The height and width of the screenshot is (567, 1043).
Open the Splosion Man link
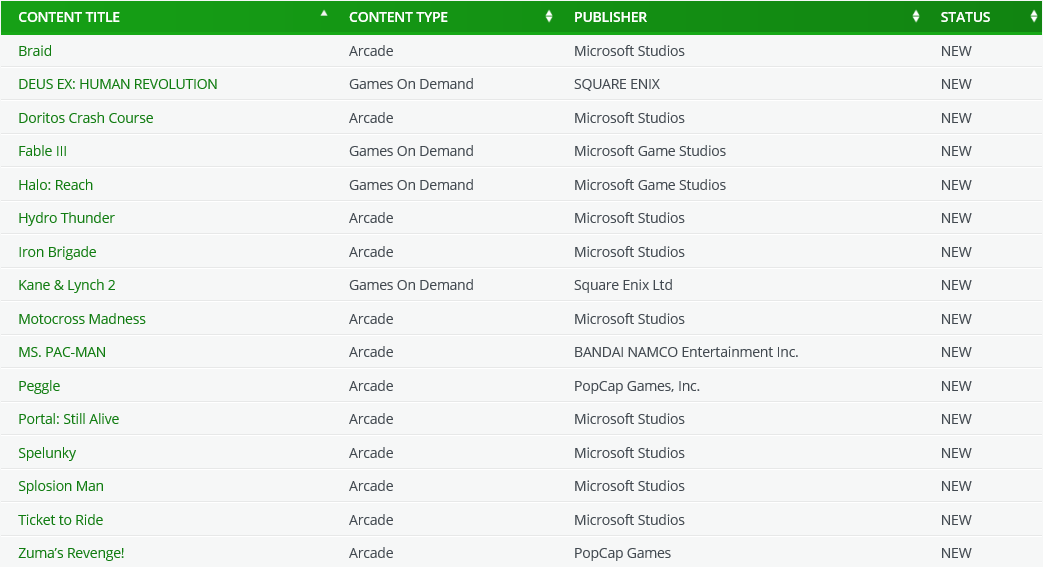pos(61,486)
